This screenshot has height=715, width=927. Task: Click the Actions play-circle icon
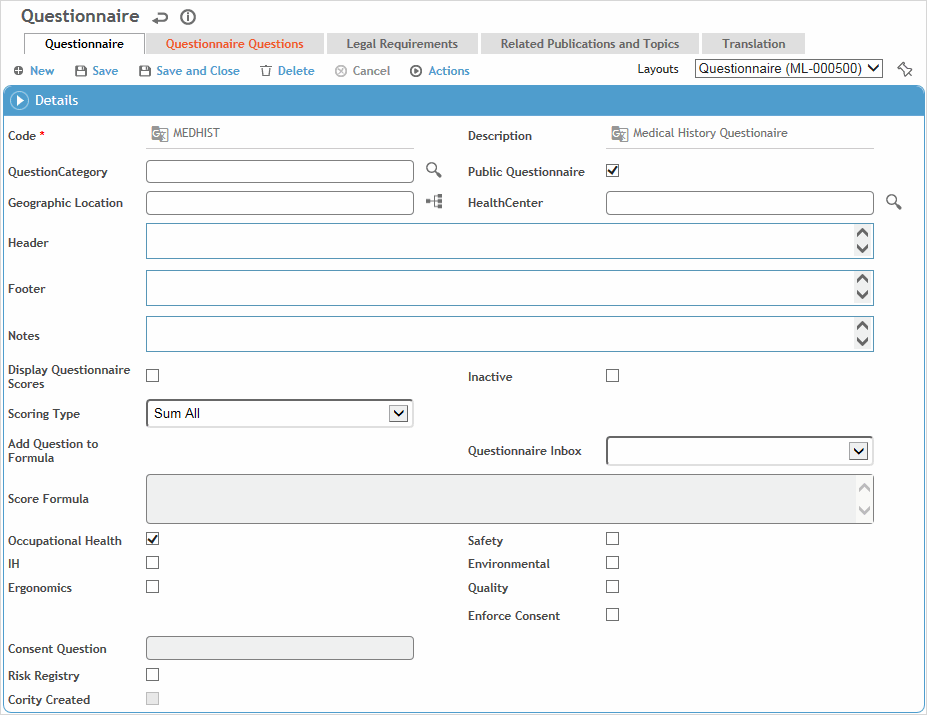pyautogui.click(x=416, y=71)
